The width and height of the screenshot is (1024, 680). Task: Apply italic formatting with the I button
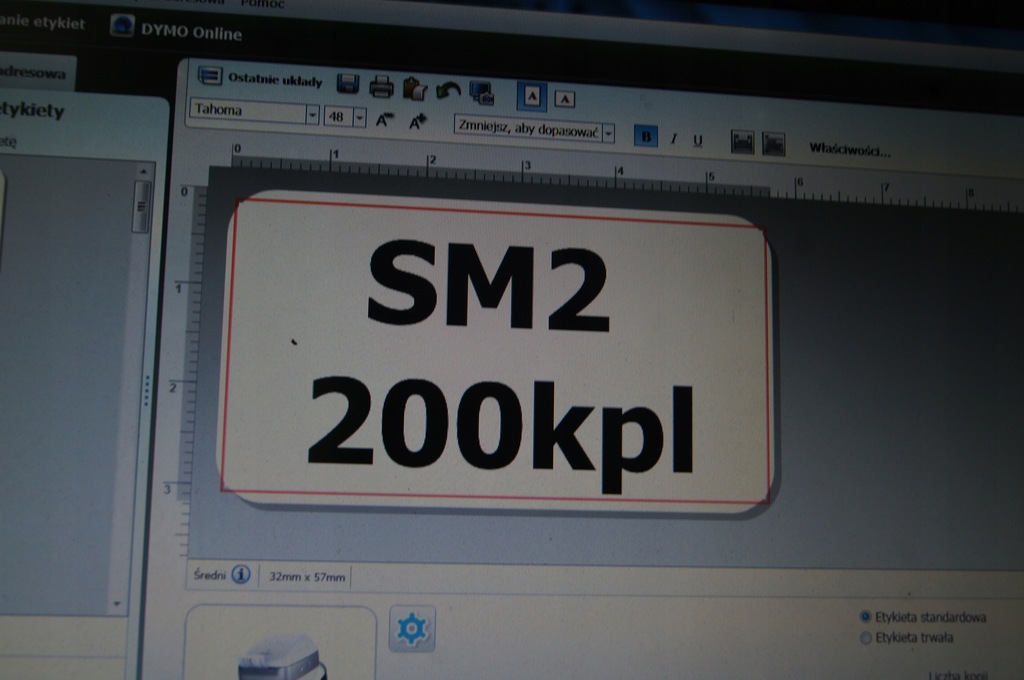(672, 139)
